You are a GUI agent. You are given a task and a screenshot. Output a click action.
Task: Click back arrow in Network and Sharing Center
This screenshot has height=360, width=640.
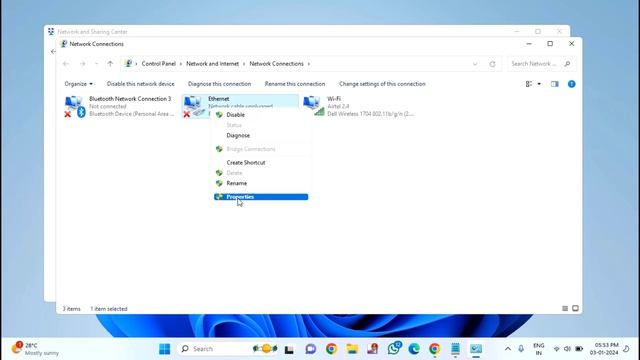53,51
